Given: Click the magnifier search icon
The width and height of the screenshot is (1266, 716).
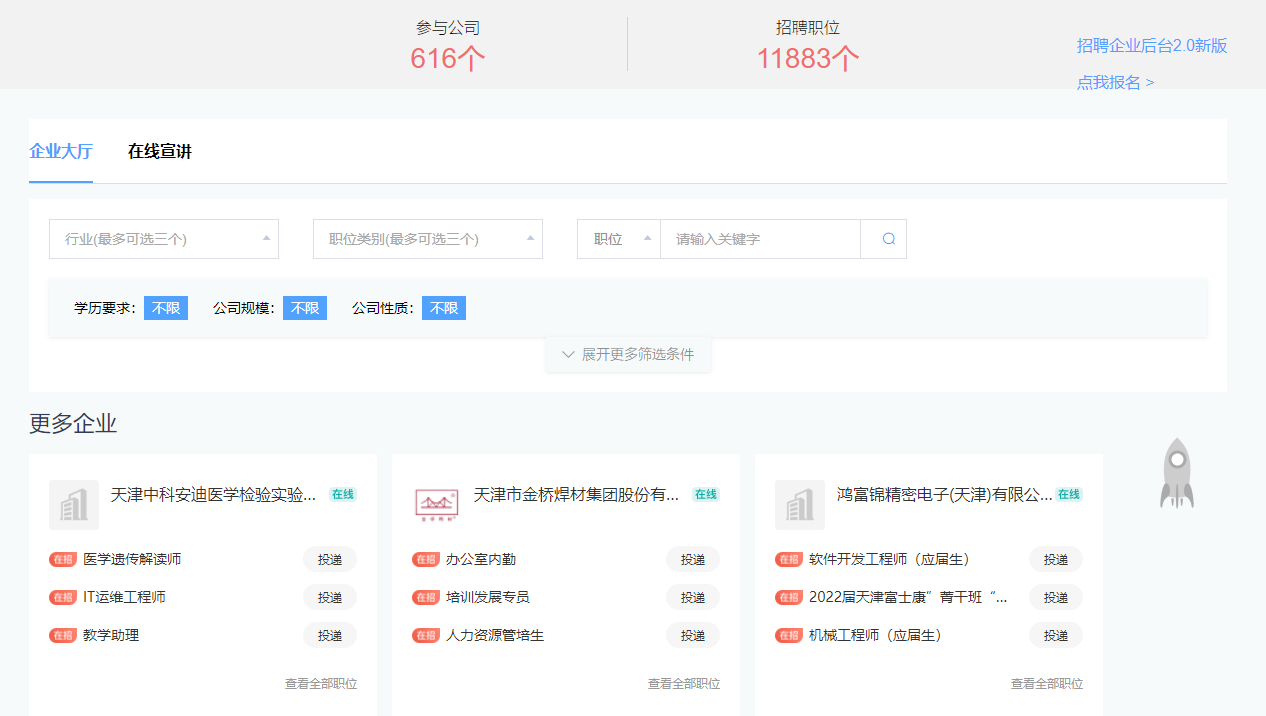Looking at the screenshot, I should [x=888, y=239].
